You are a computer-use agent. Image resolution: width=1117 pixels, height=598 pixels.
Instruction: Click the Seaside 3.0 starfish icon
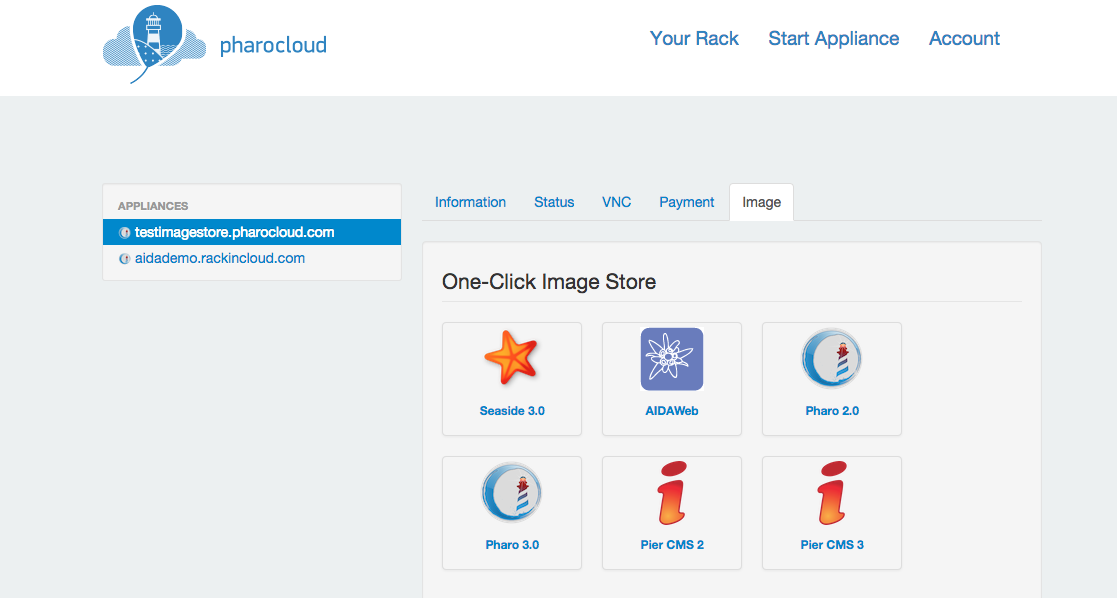511,358
